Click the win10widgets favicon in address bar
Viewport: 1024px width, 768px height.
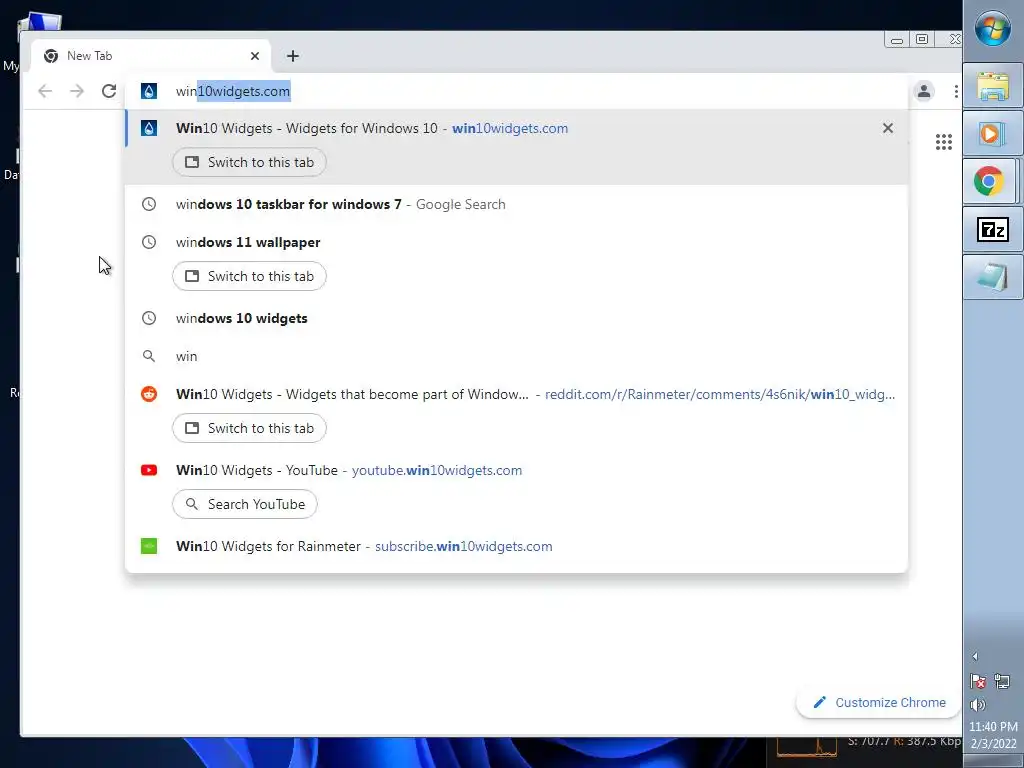[x=149, y=91]
